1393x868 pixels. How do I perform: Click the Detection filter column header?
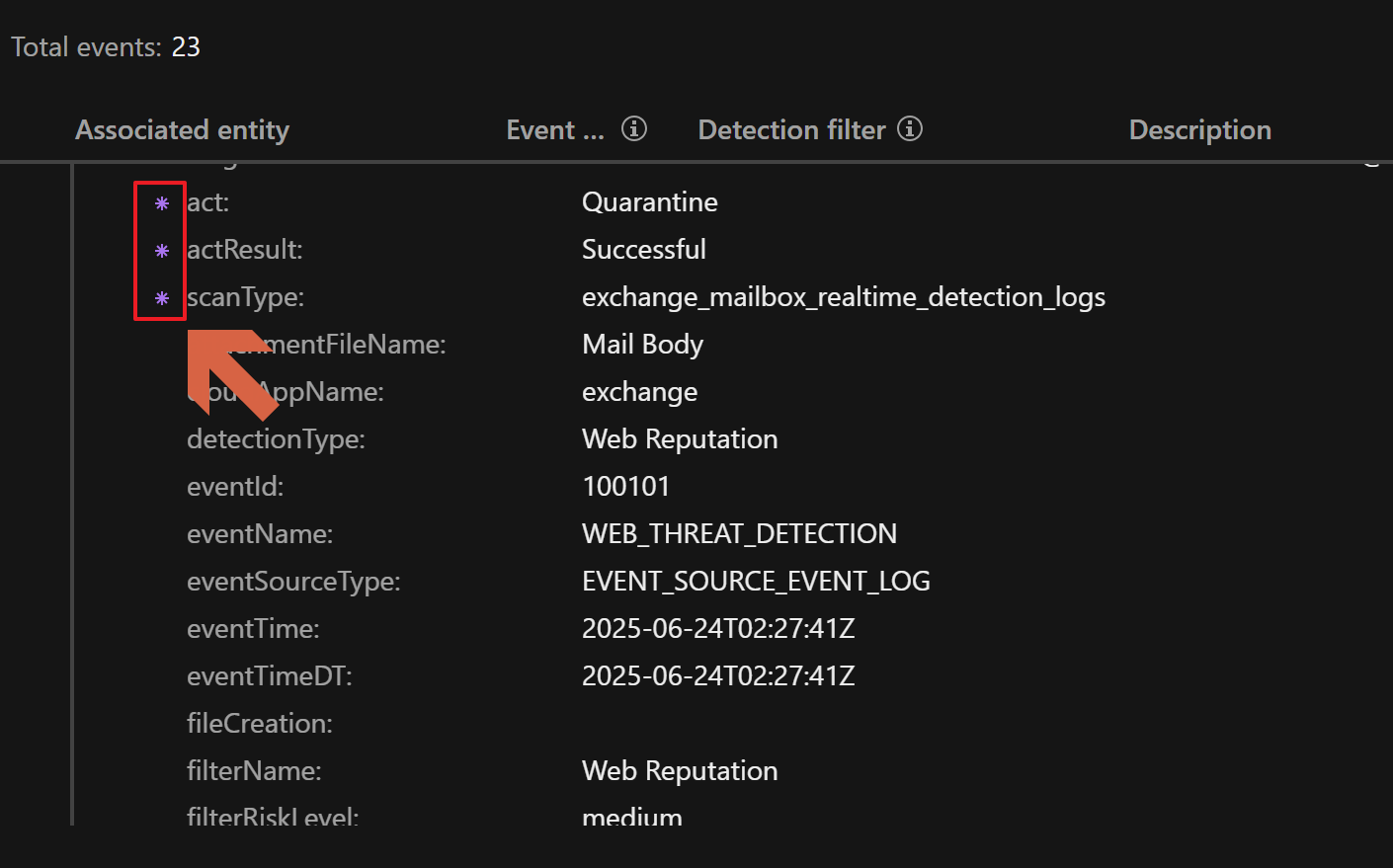click(x=791, y=130)
